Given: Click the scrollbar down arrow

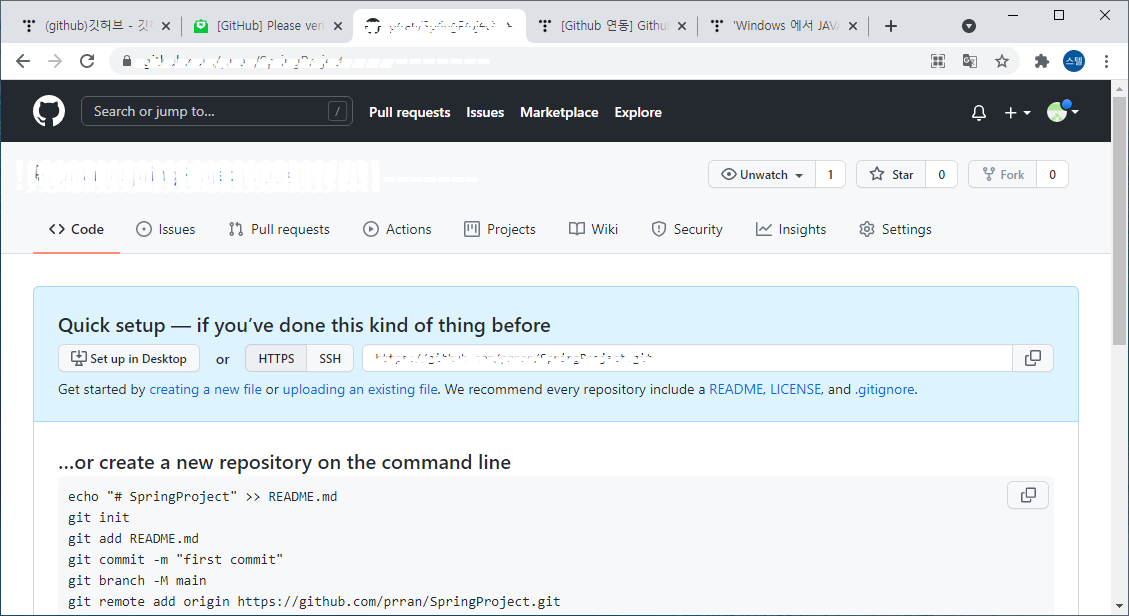Looking at the screenshot, I should (x=1119, y=606).
